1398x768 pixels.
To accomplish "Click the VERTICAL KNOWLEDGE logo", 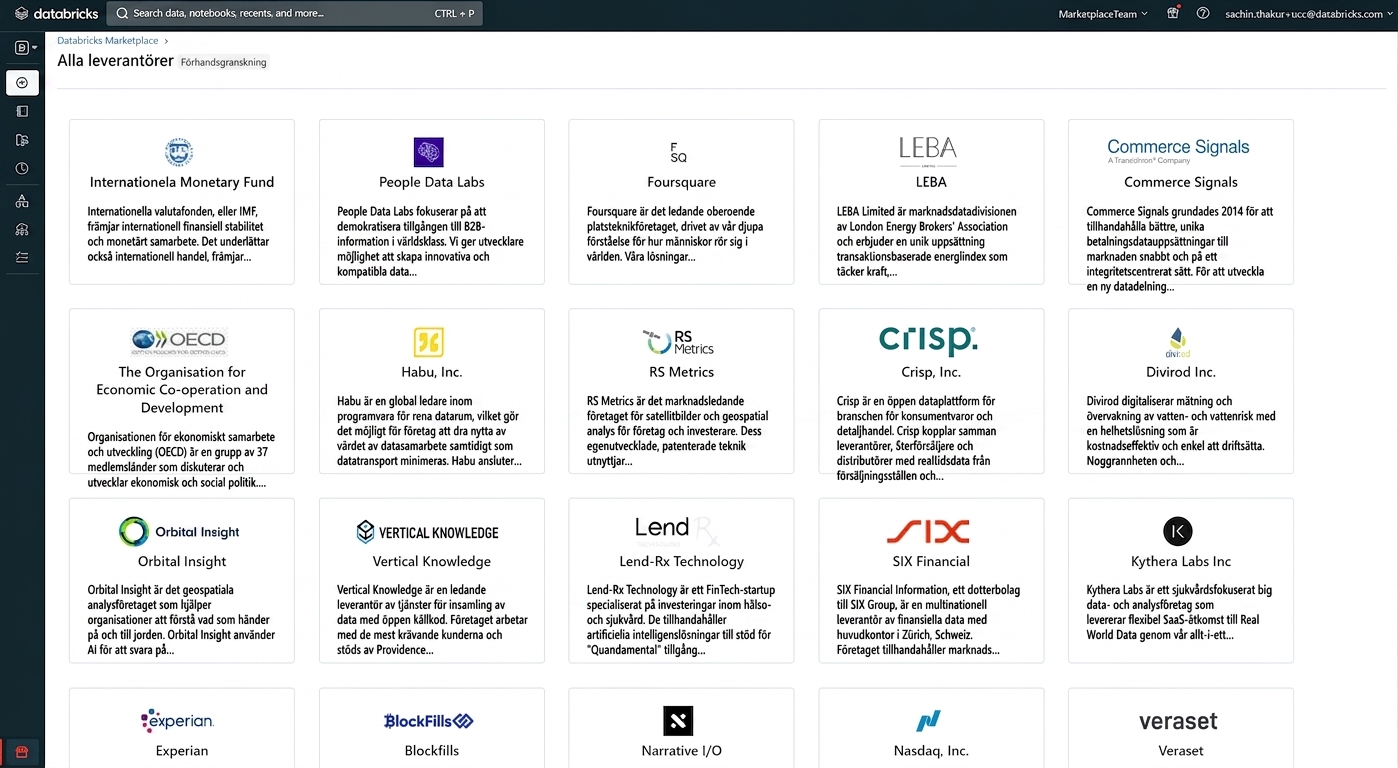I will click(x=428, y=532).
